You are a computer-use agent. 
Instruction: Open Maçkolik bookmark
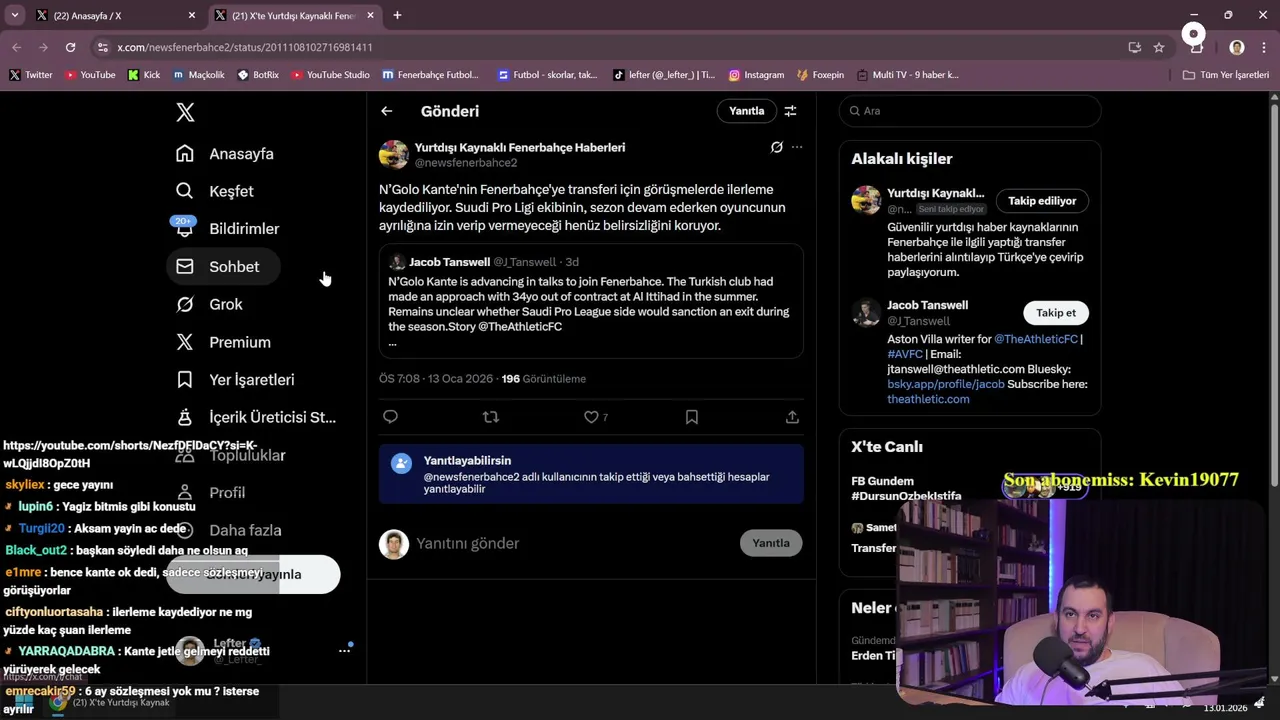pos(198,75)
